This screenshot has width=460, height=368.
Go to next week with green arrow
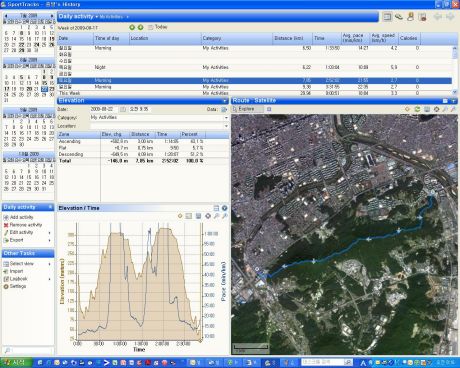tap(141, 27)
